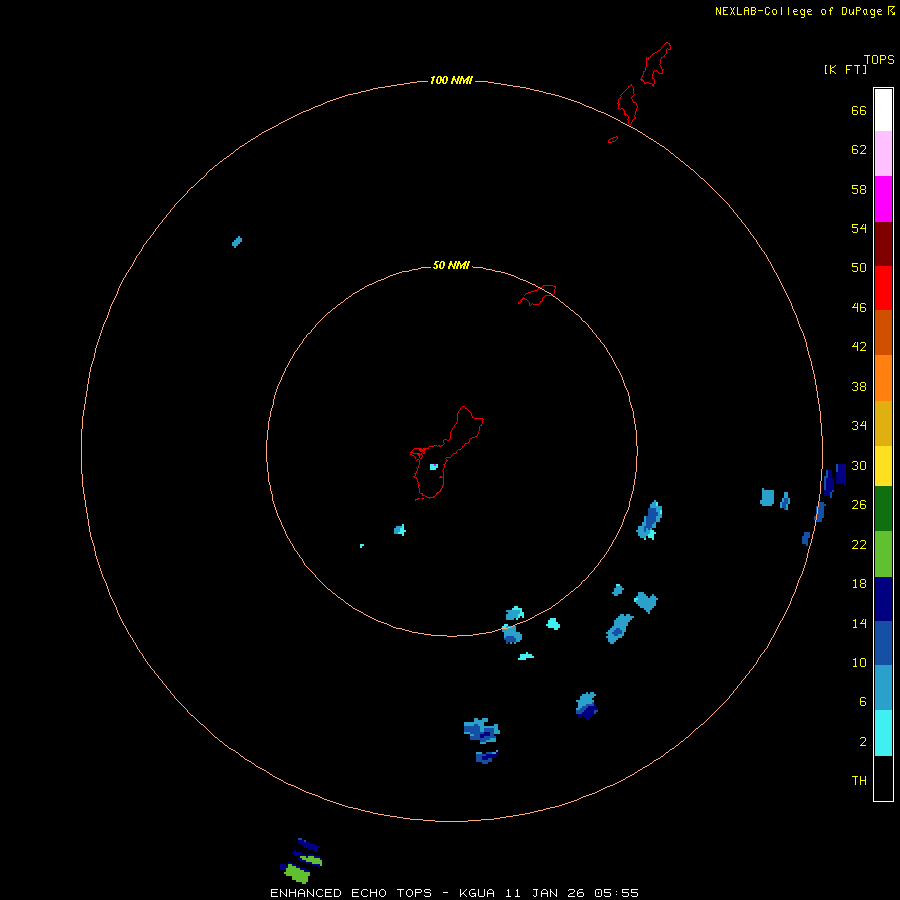Click the 50 legend value label
The height and width of the screenshot is (900, 900).
tap(859, 267)
